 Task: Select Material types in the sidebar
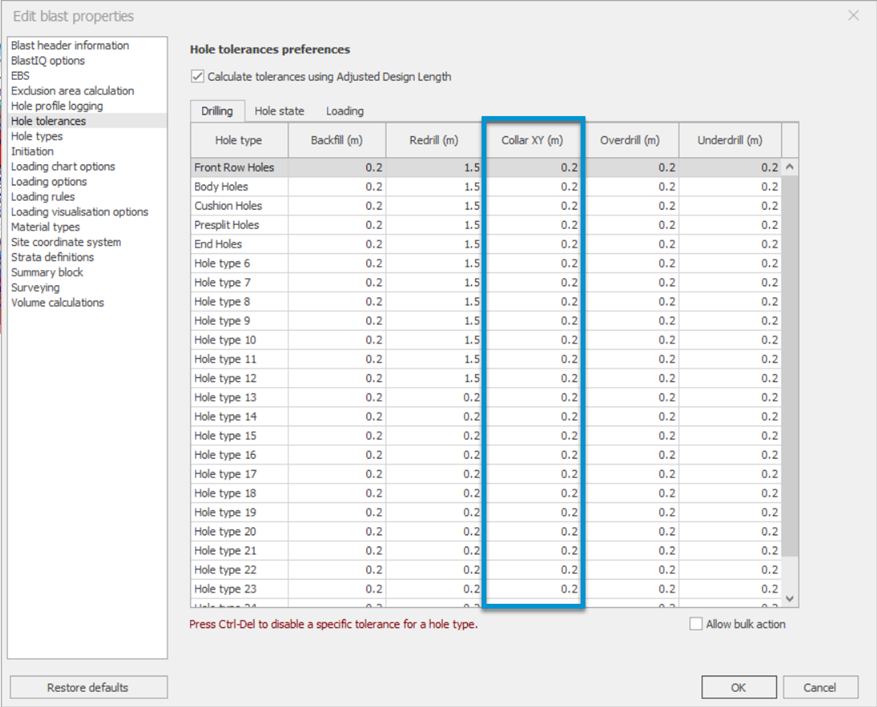(x=87, y=227)
